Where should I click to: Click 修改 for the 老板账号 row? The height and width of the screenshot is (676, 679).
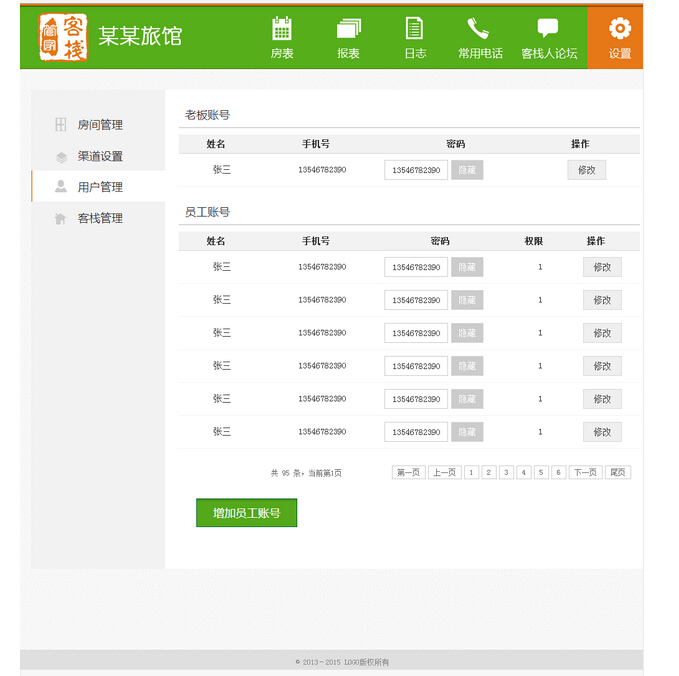coord(586,170)
